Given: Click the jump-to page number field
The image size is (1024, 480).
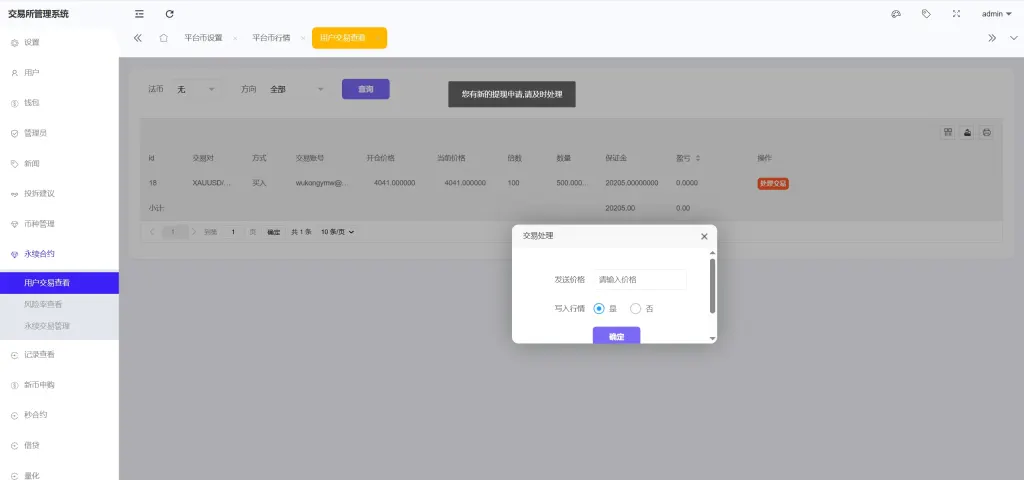Looking at the screenshot, I should click(x=233, y=232).
